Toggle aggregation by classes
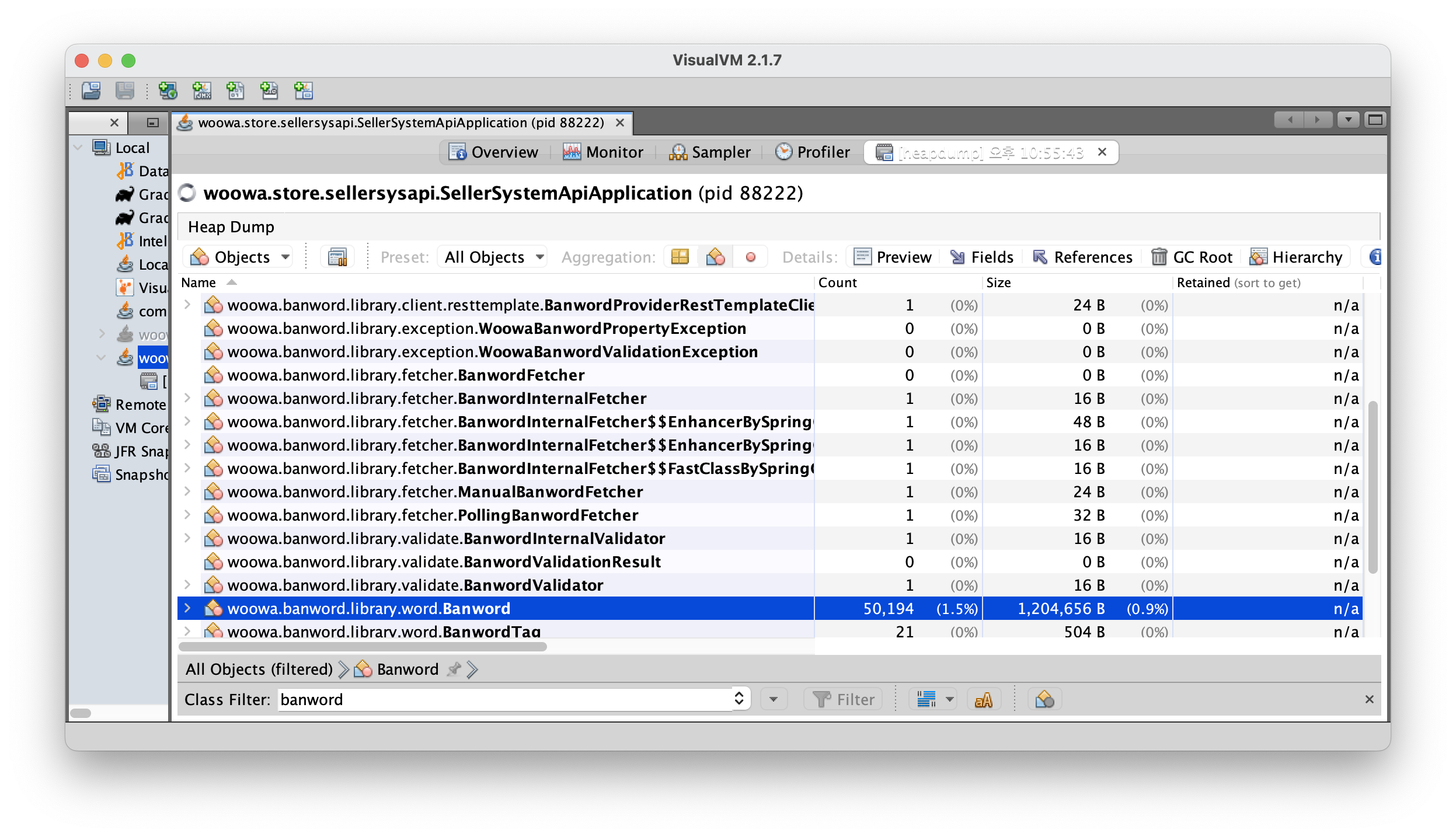This screenshot has width=1456, height=837. pos(715,257)
